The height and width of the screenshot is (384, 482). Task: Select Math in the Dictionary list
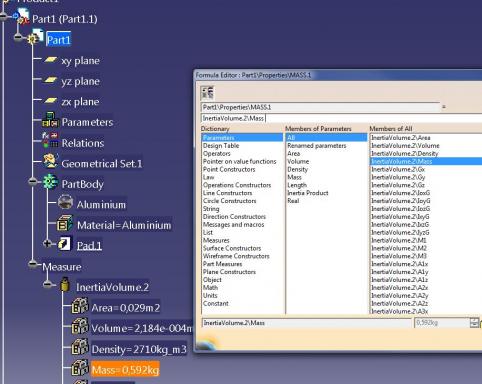[210, 288]
